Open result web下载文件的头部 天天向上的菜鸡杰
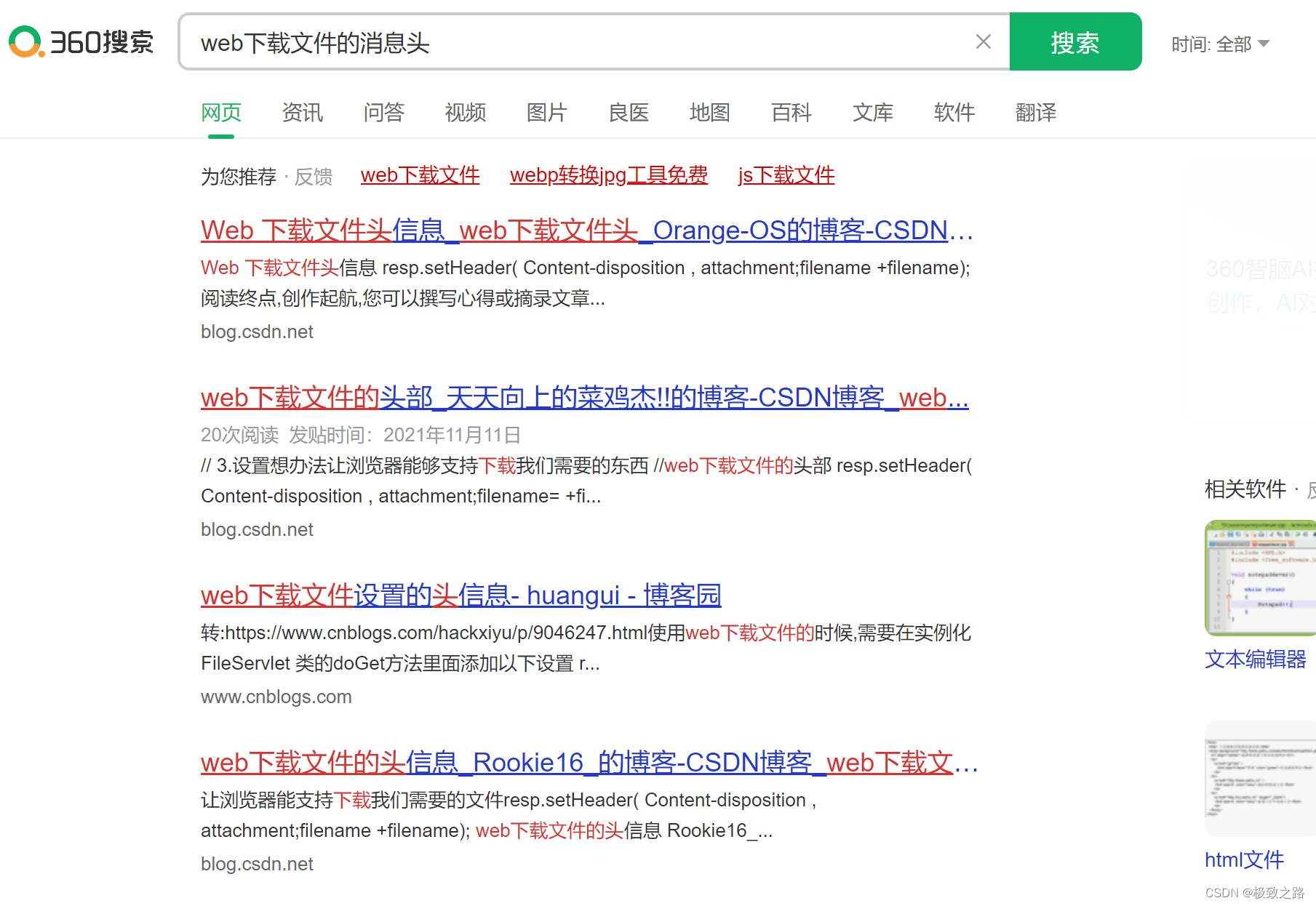Image resolution: width=1316 pixels, height=906 pixels. tap(585, 398)
